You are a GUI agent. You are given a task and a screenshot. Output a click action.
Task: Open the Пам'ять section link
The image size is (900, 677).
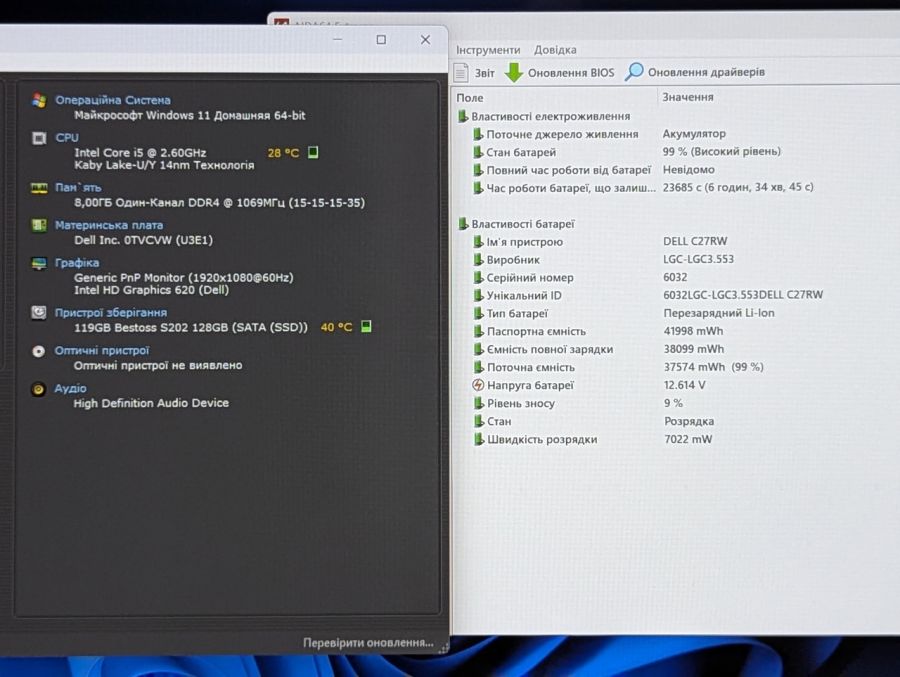pyautogui.click(x=77, y=188)
